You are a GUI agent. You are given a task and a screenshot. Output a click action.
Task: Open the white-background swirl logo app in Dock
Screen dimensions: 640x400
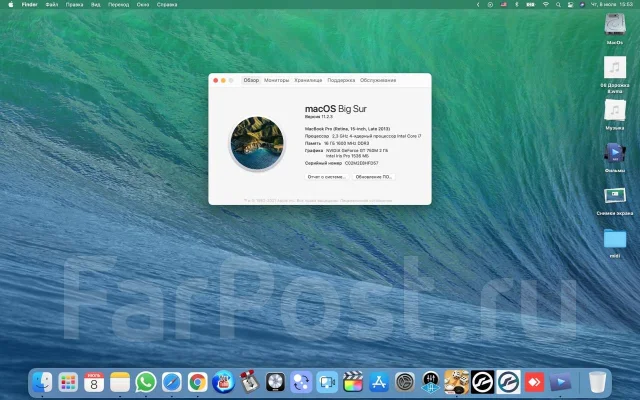[x=509, y=382]
